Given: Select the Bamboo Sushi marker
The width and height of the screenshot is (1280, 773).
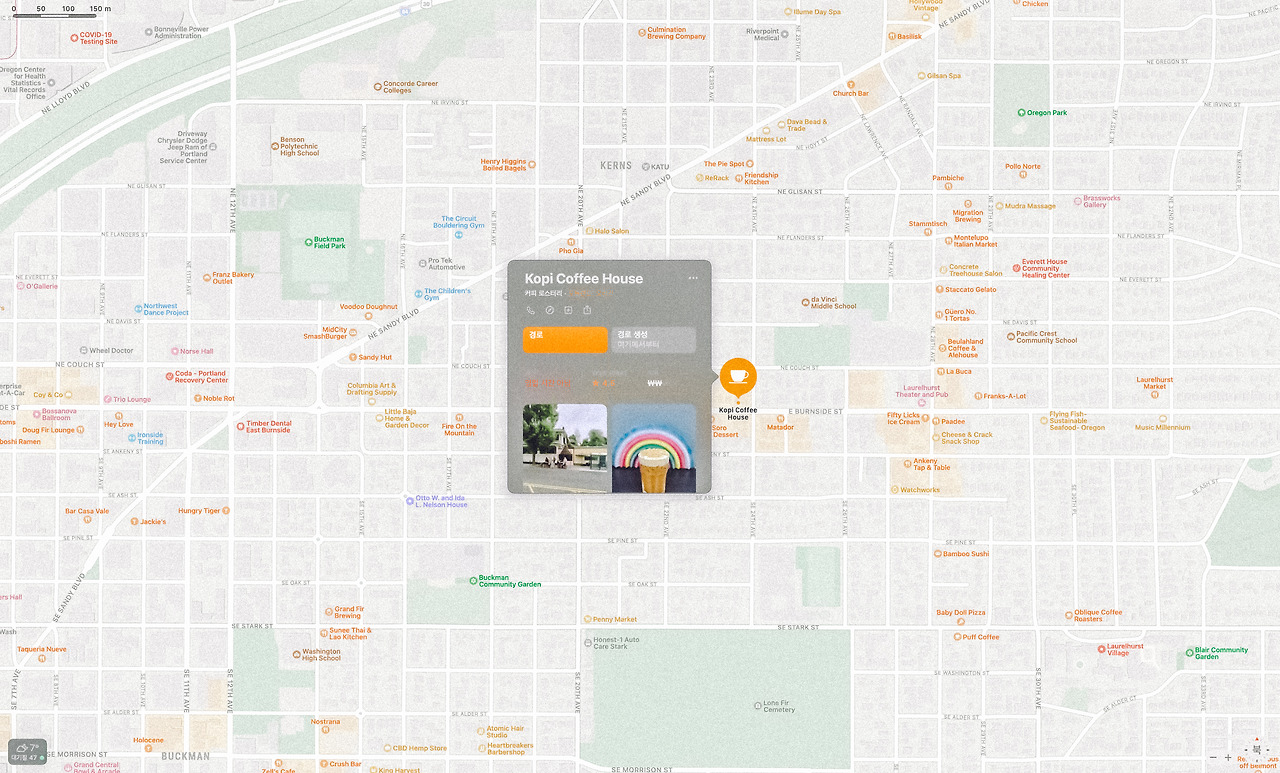Looking at the screenshot, I should point(938,554).
